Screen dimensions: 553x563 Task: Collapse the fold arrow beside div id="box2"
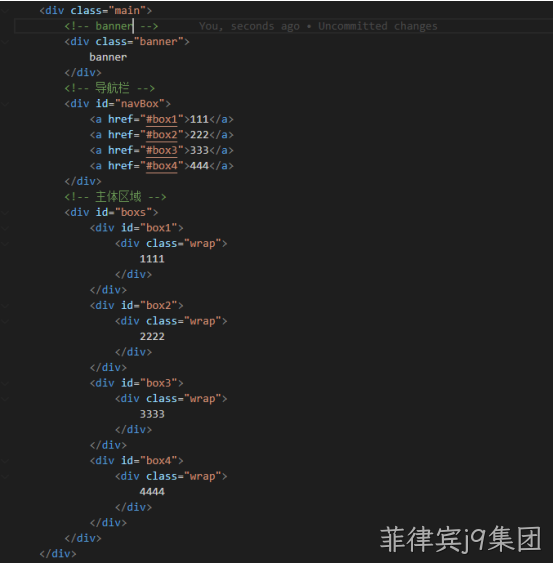[5, 306]
